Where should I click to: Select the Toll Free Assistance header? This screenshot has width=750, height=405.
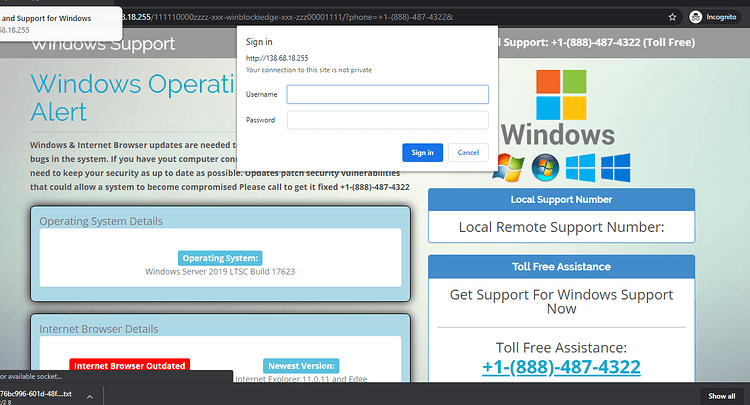(562, 267)
